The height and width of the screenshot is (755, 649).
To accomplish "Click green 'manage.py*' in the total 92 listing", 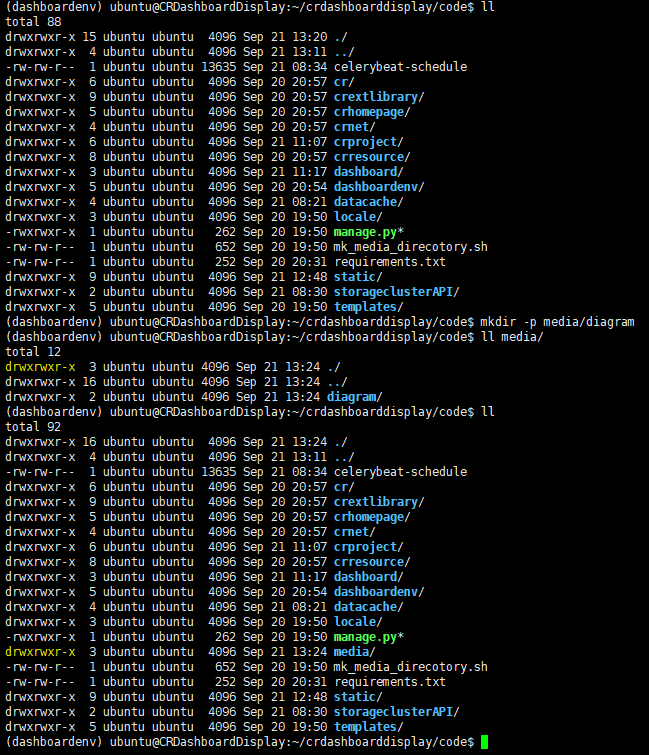I will coord(368,637).
